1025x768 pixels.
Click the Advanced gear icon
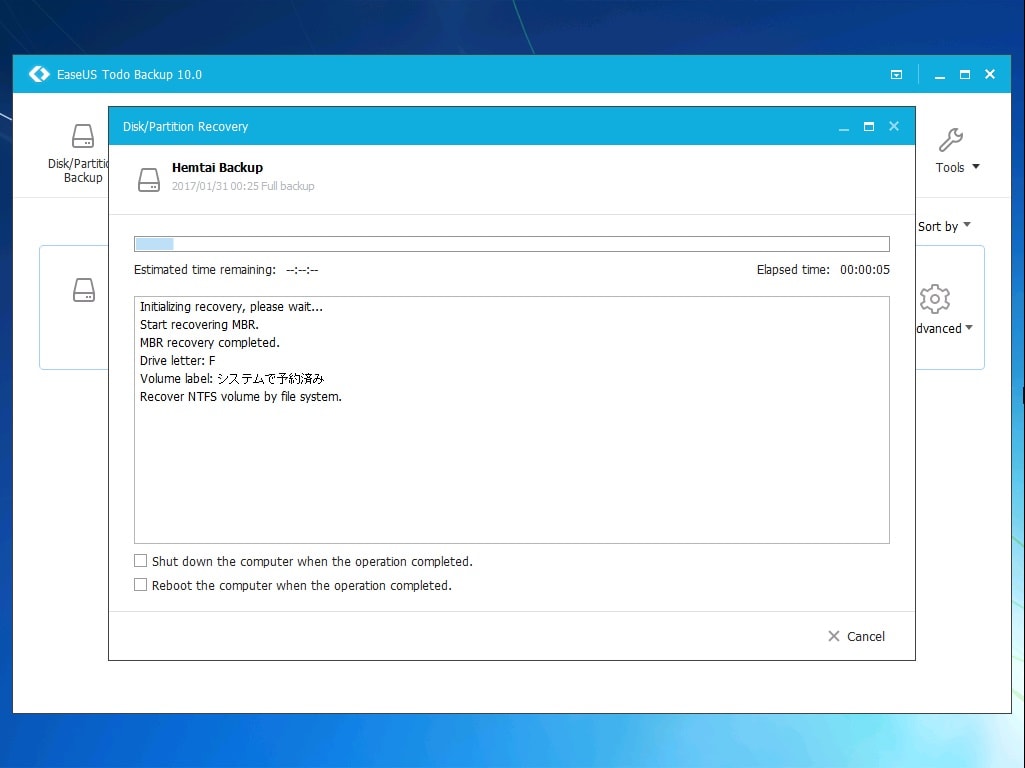[x=935, y=299]
